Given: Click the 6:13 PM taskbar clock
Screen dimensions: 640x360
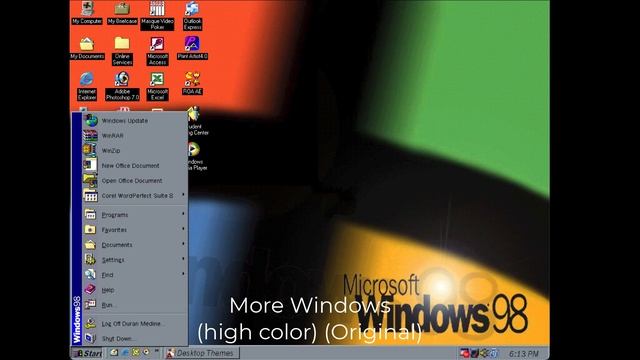Looking at the screenshot, I should click(x=524, y=354).
